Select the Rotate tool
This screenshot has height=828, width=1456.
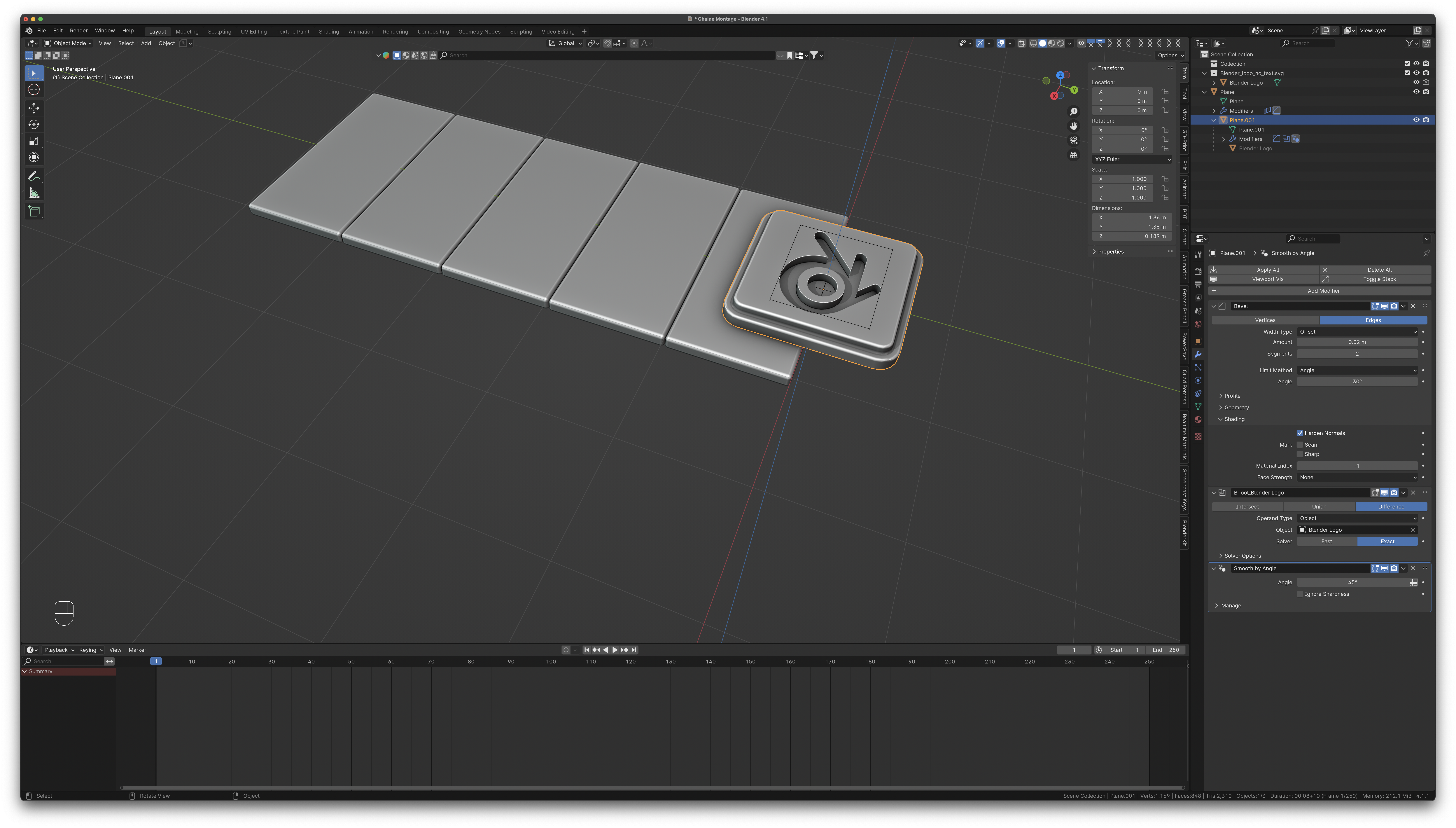[34, 125]
